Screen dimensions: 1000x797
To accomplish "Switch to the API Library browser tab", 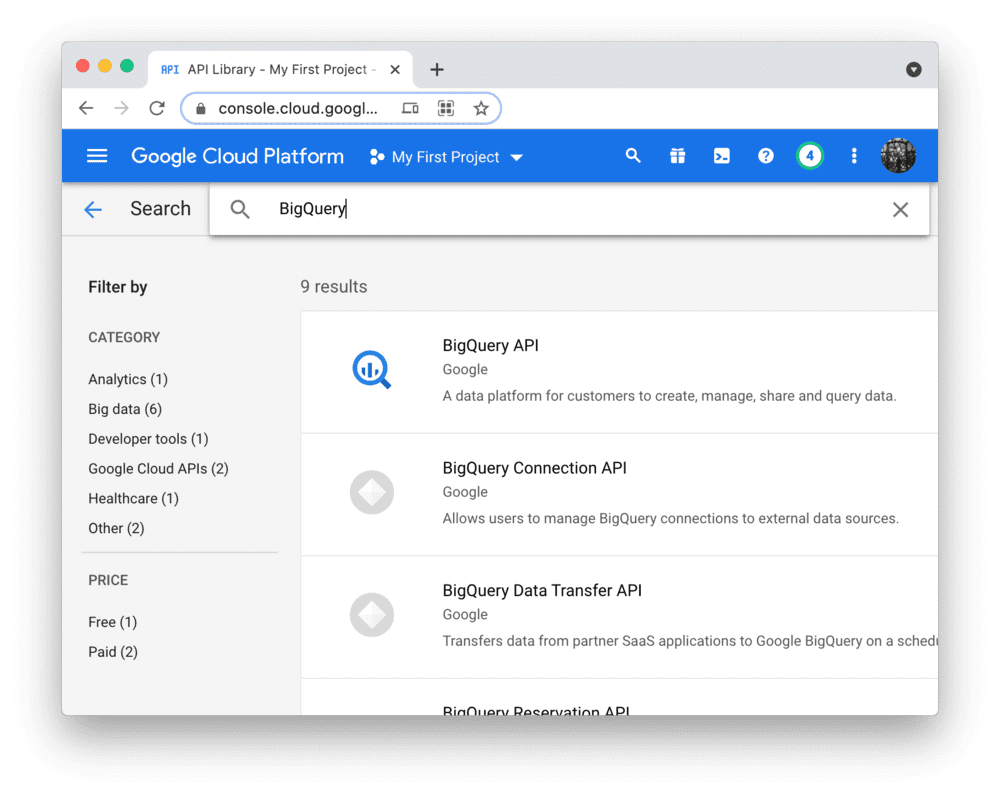I will click(x=270, y=69).
